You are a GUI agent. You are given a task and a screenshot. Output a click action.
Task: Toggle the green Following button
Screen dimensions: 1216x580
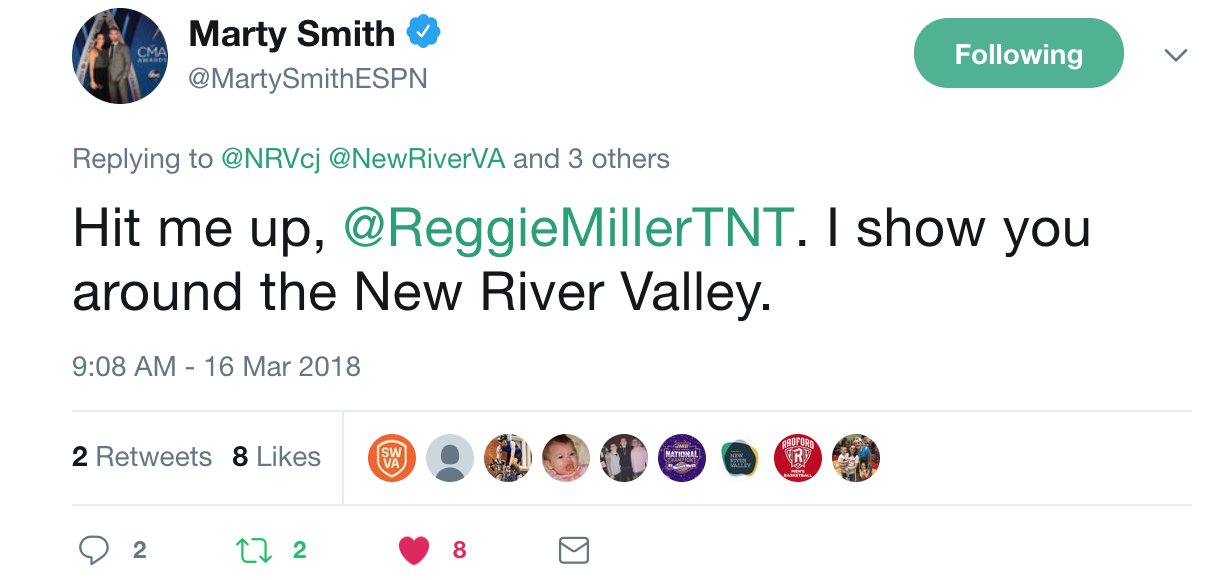pos(1018,54)
